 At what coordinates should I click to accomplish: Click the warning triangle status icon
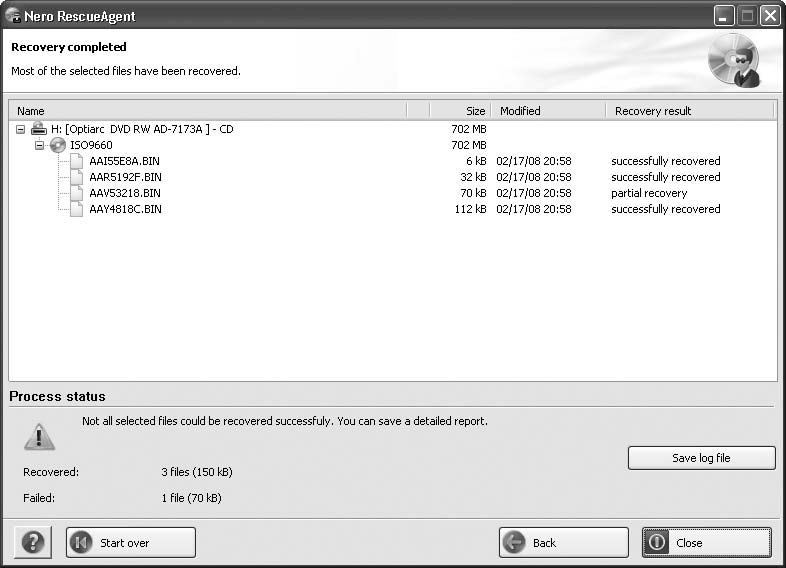point(39,436)
